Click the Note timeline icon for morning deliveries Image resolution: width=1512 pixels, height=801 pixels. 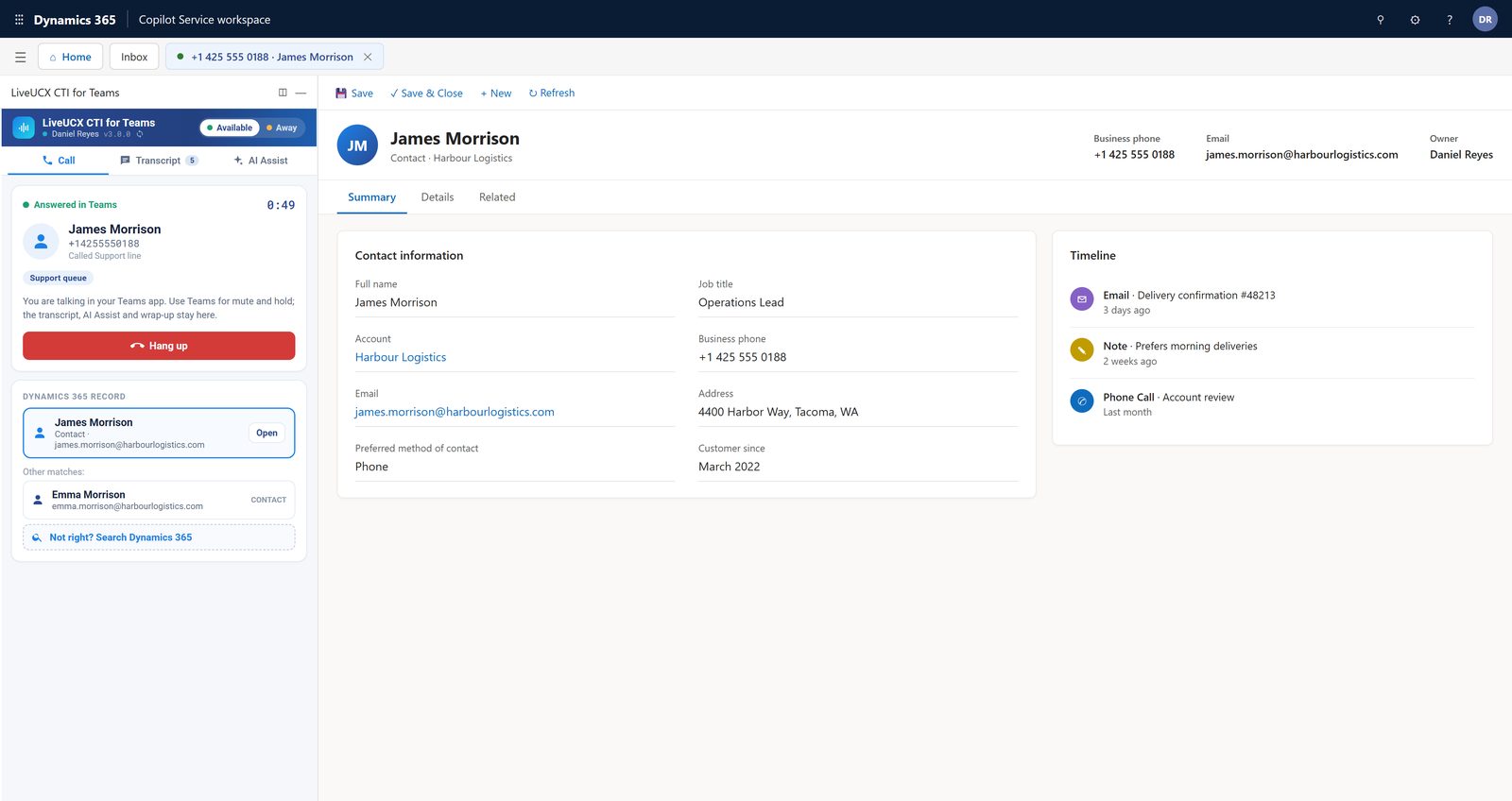point(1082,349)
